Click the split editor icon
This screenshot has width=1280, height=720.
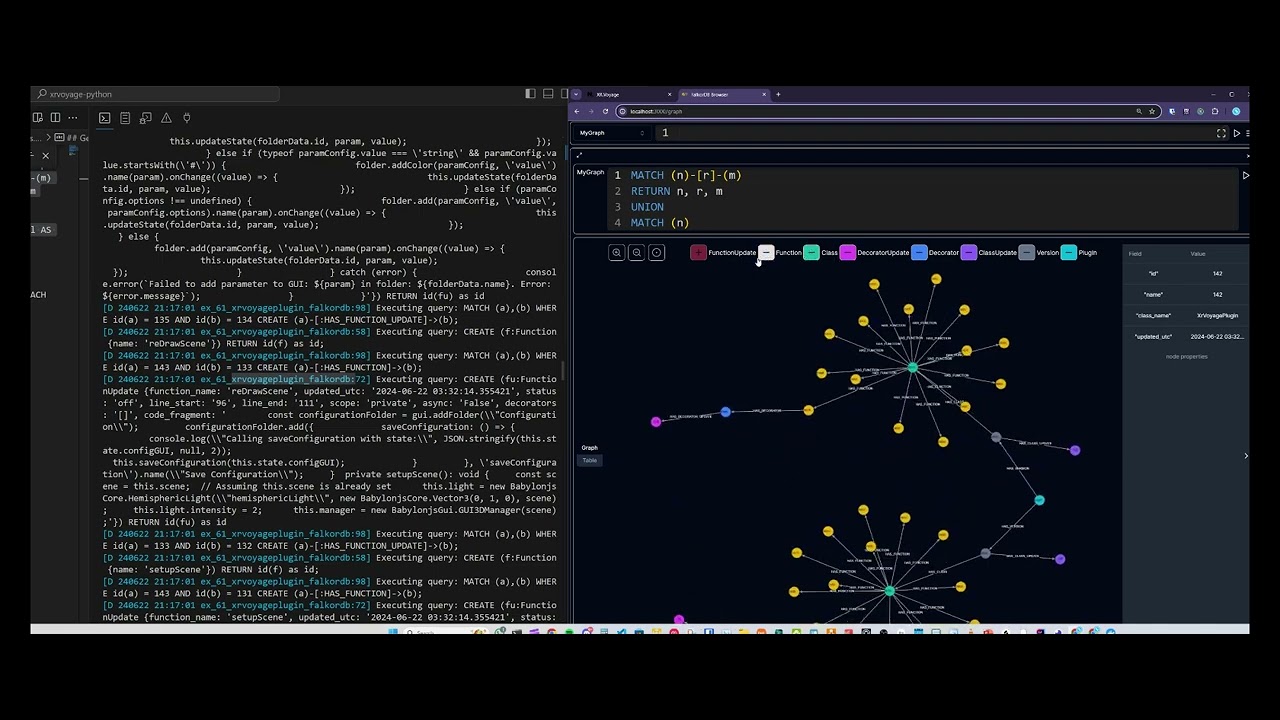click(55, 118)
